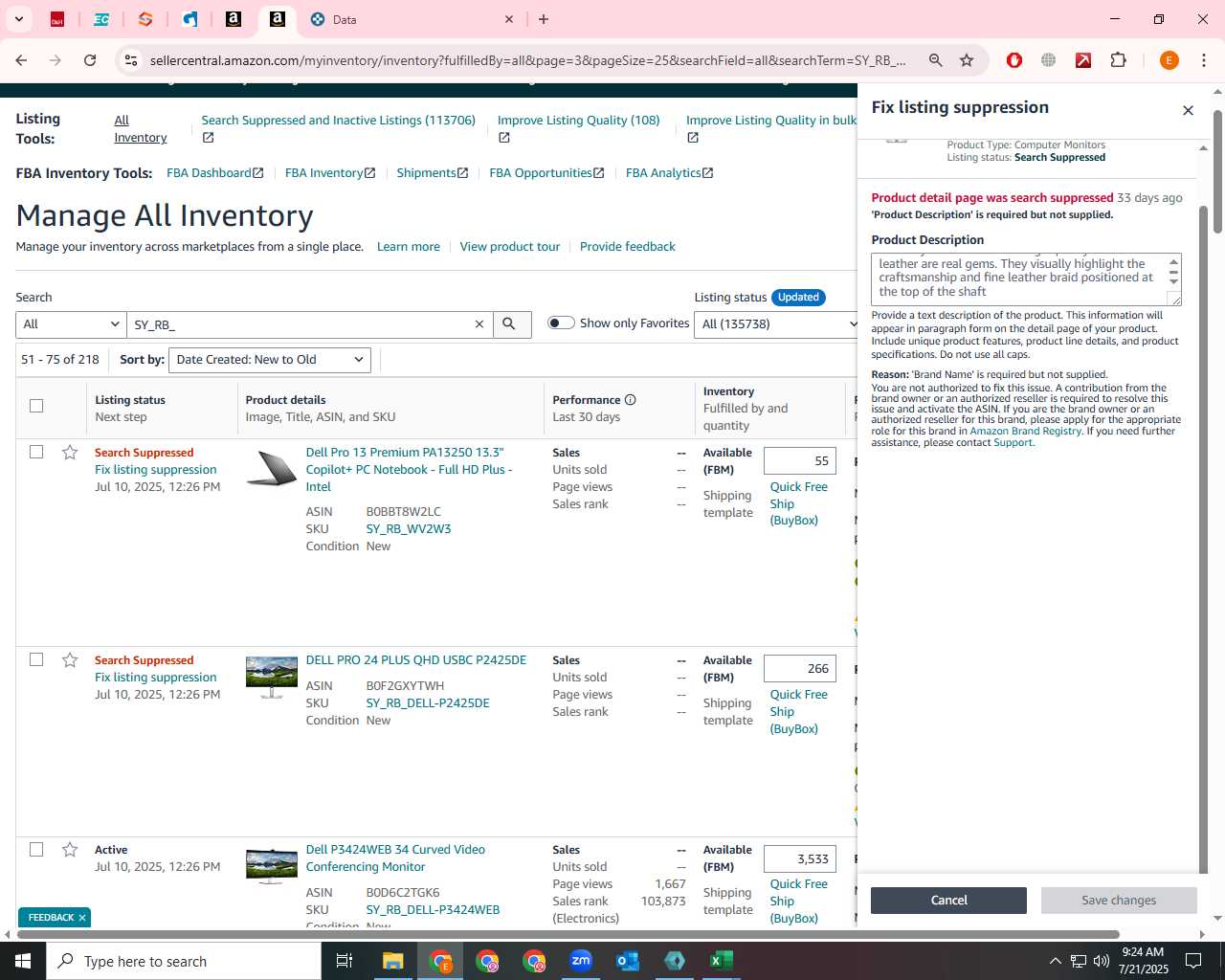Open Task View on taskbar
Viewport: 1225px width, 980px height.
(x=345, y=961)
